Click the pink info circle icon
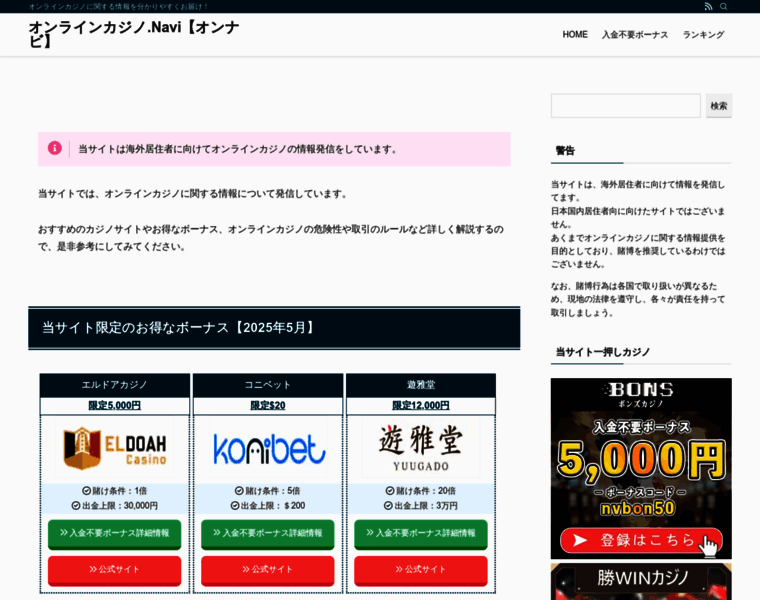This screenshot has height=600, width=760. click(54, 148)
